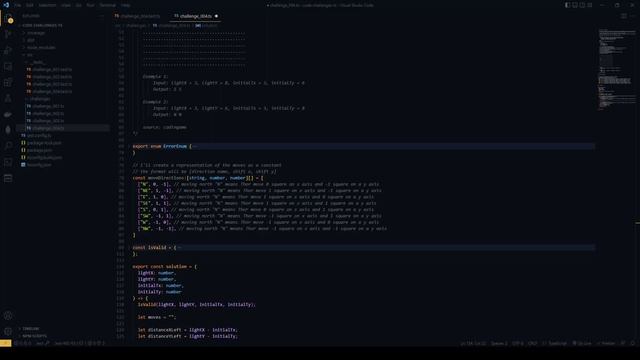The width and height of the screenshot is (640, 360).
Task: Expand the folded isValid function ellipsis
Action: point(179,247)
